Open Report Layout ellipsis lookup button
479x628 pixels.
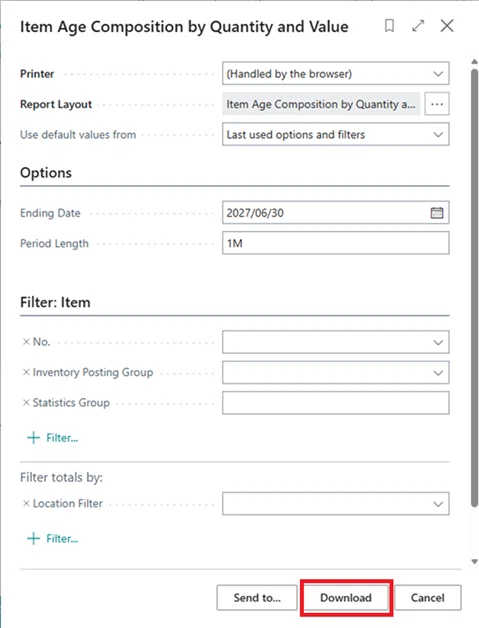pos(437,104)
